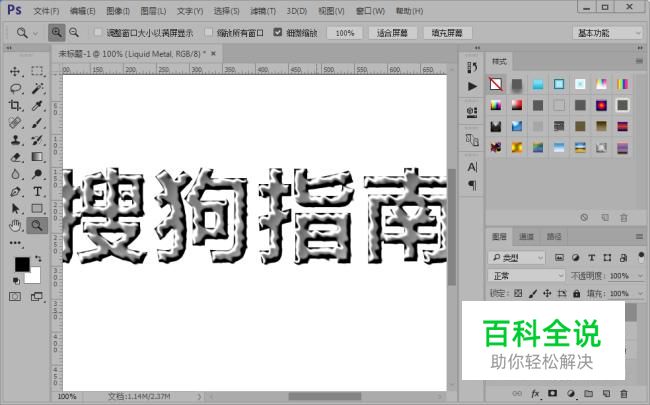Click the background white color swatch

point(34,277)
